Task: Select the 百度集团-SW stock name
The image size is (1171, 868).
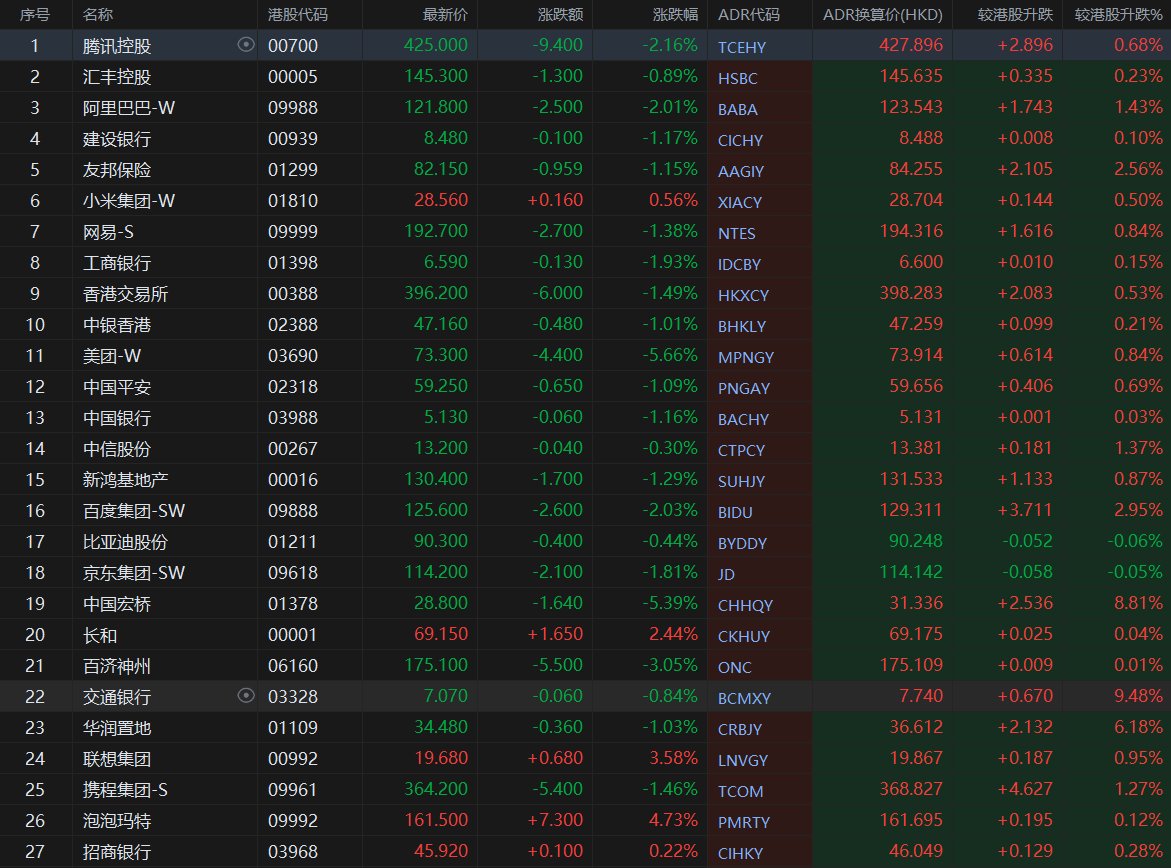Action: (134, 511)
